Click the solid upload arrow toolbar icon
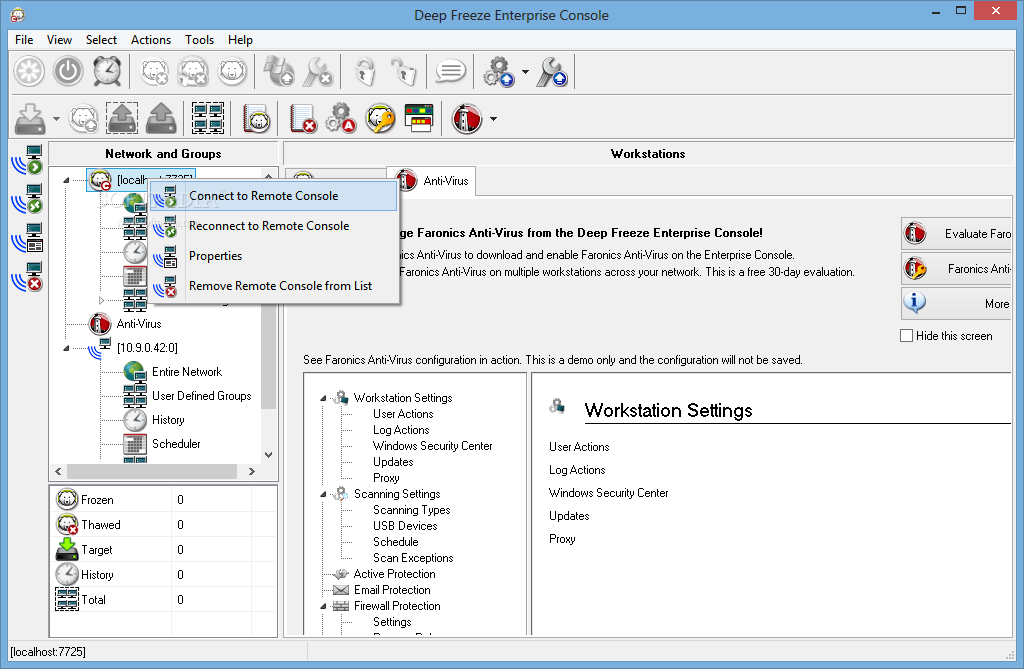 (x=161, y=118)
